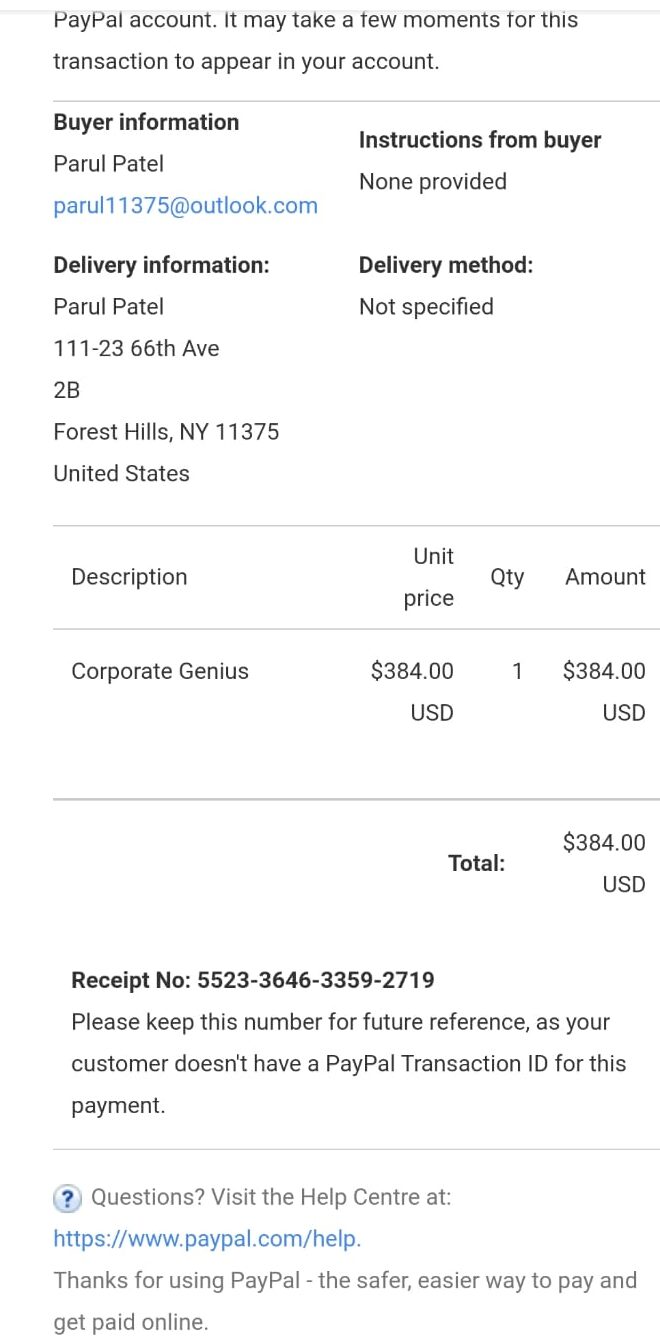Click the Forest Hills, NY 11375 line

pos(166,432)
